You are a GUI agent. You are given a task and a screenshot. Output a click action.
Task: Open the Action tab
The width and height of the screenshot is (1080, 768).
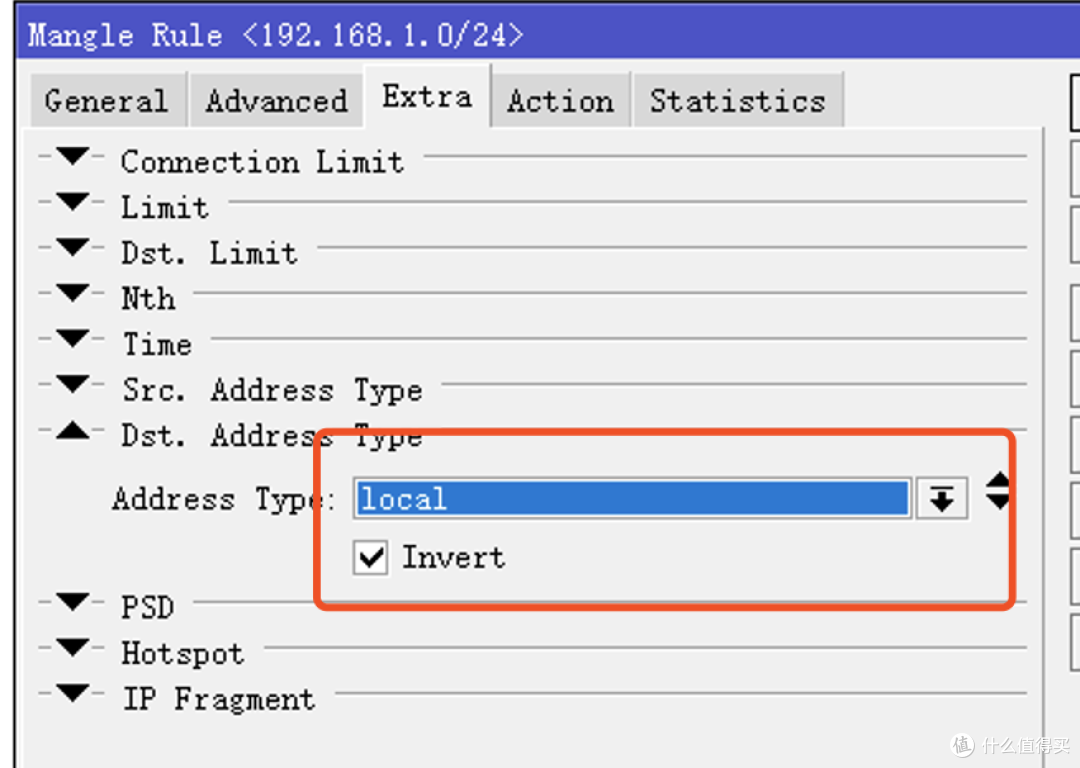tap(560, 101)
